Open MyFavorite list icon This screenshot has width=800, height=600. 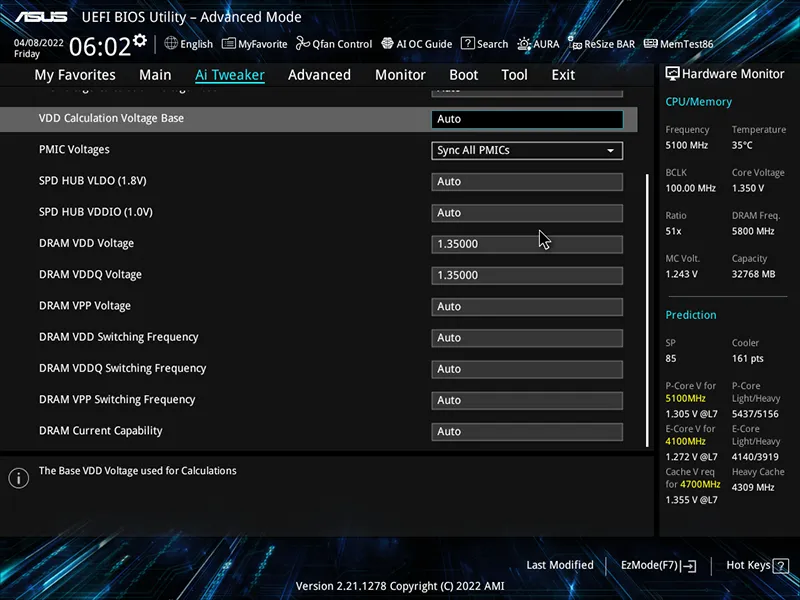coord(229,43)
